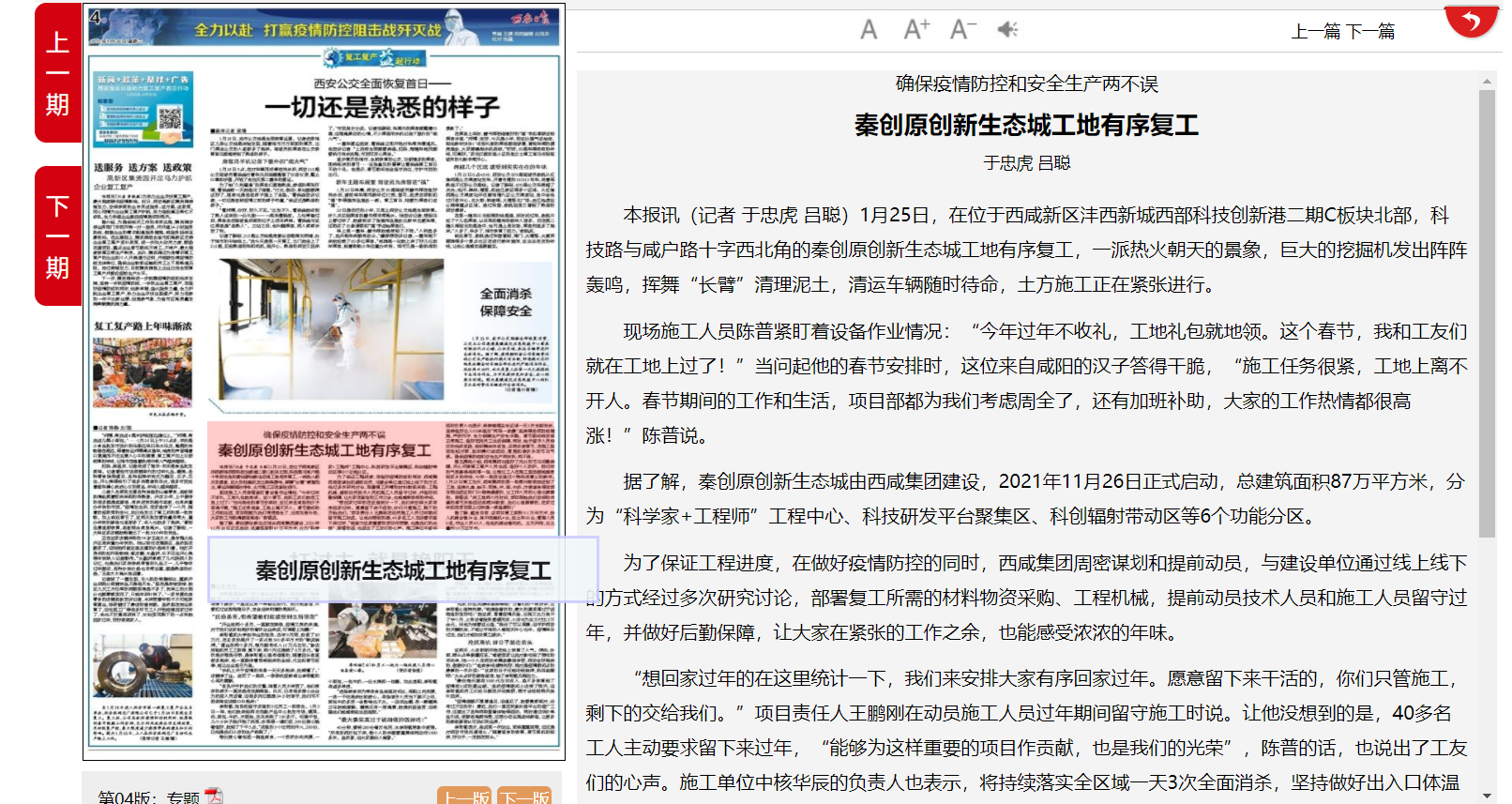This screenshot has width=1512, height=804.
Task: Go to next issue 下一期
Action: tap(58, 236)
